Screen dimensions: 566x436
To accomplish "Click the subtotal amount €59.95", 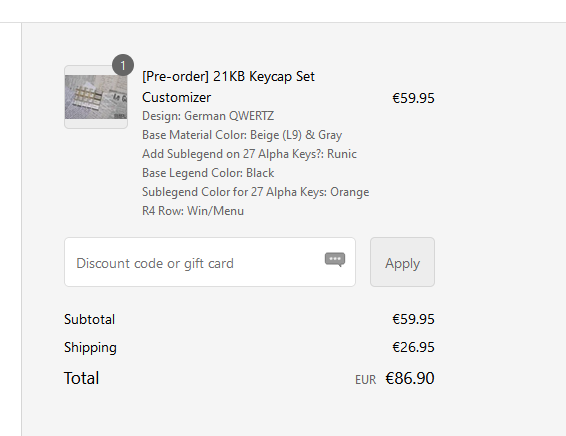I will click(x=413, y=319).
